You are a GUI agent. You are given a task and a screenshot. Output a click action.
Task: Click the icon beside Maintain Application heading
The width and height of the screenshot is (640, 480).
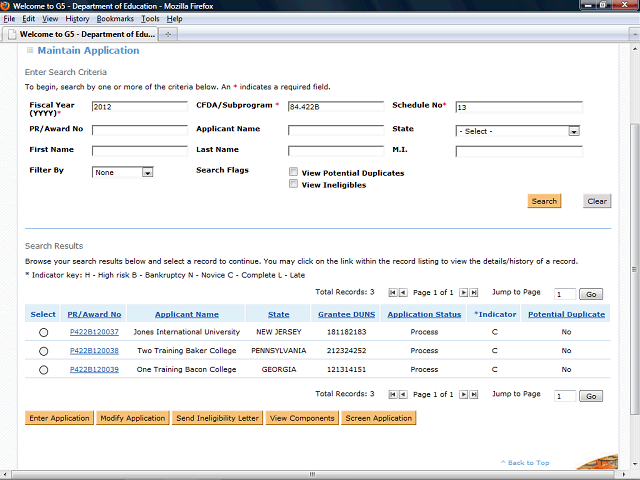[x=29, y=51]
